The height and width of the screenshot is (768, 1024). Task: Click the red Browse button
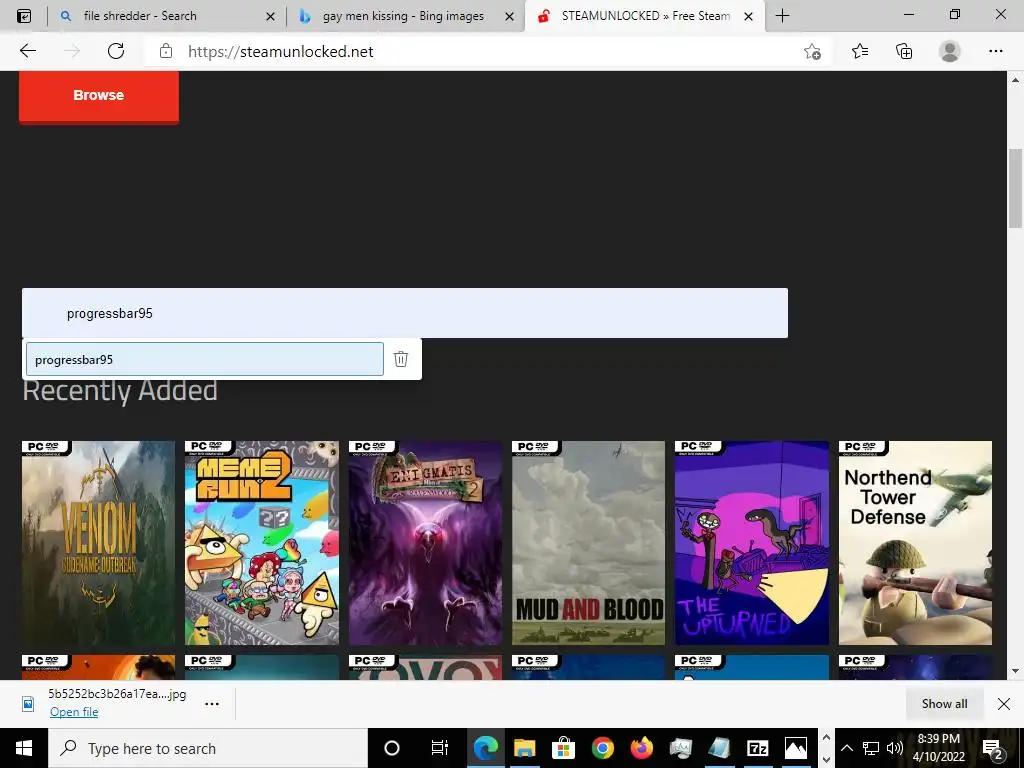coord(99,95)
